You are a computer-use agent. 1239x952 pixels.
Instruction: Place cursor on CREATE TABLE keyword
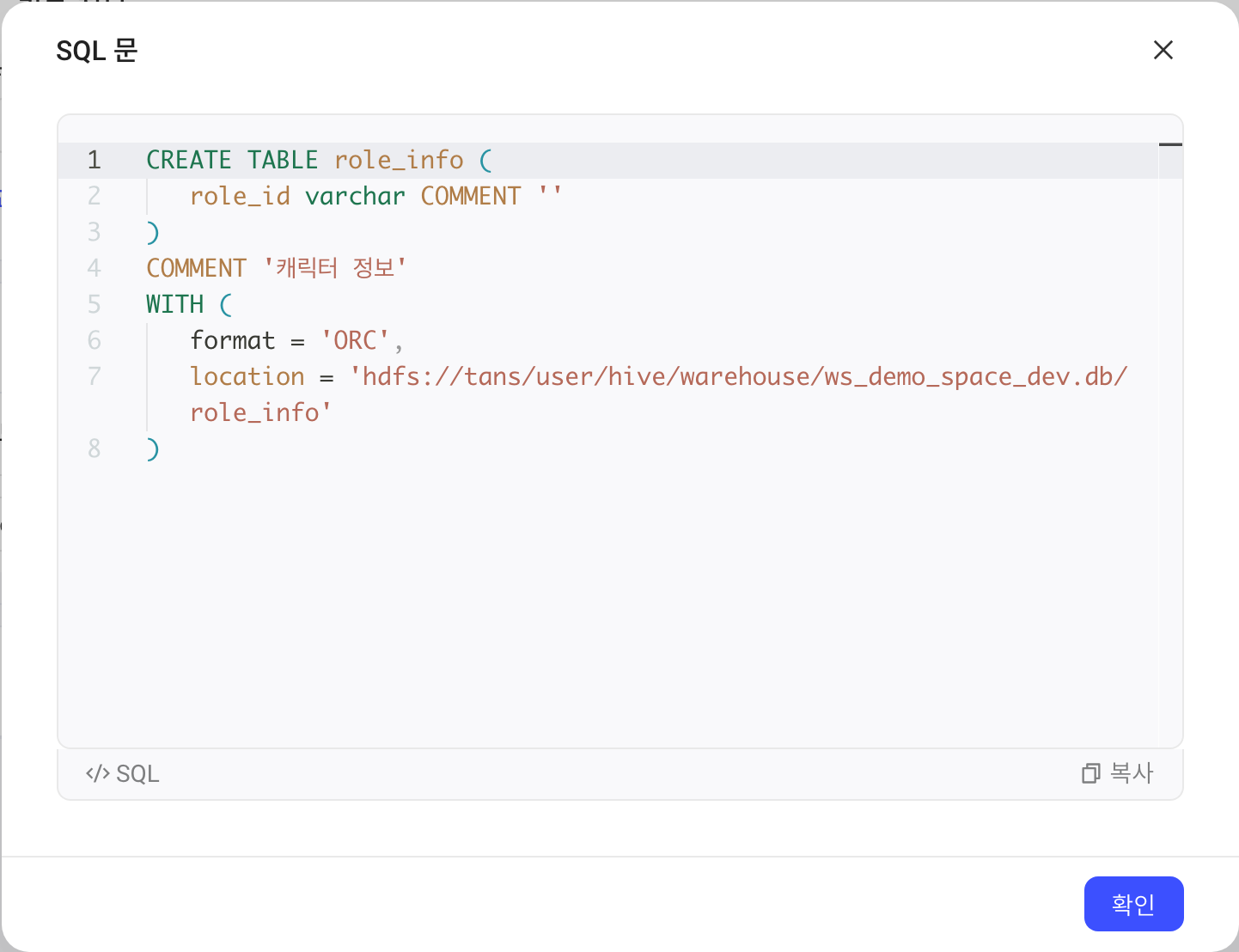click(232, 160)
